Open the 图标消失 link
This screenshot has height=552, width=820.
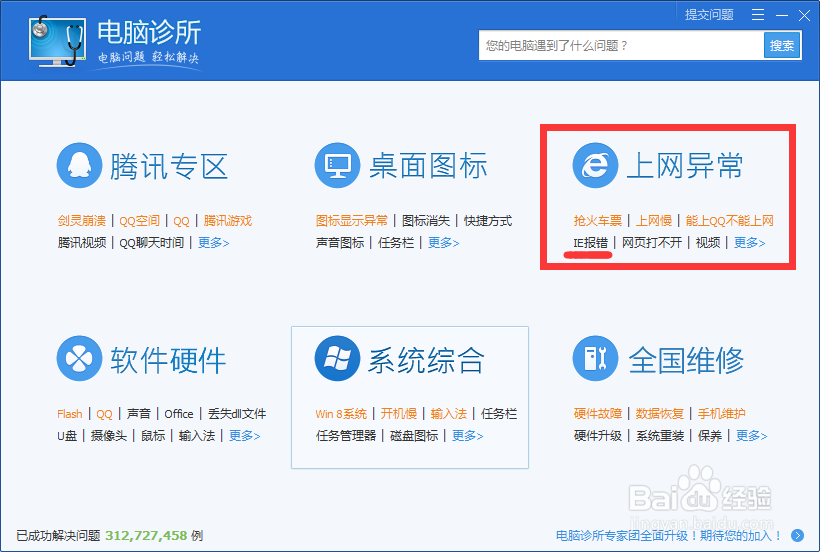[x=426, y=221]
